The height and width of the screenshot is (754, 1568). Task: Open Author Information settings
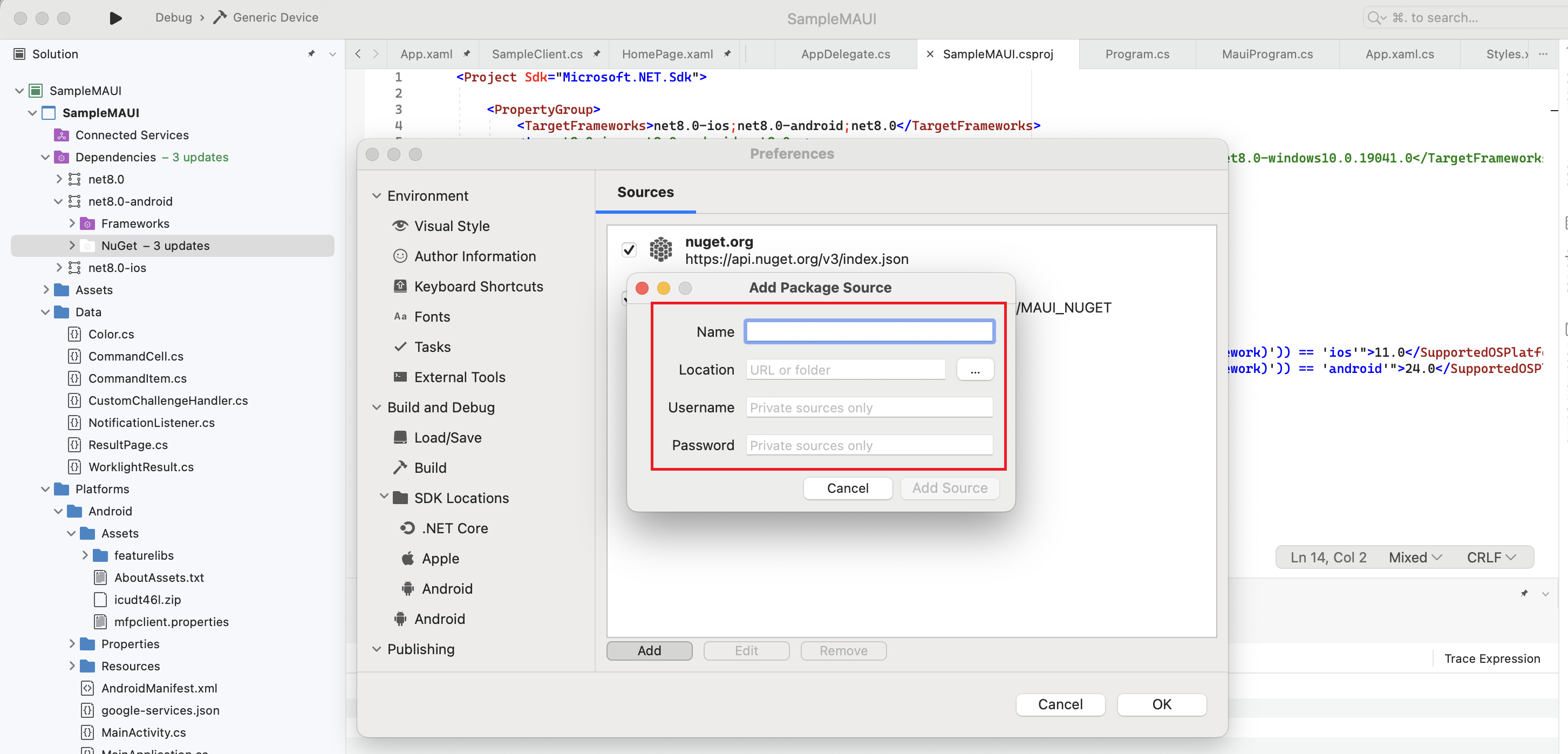coord(475,256)
